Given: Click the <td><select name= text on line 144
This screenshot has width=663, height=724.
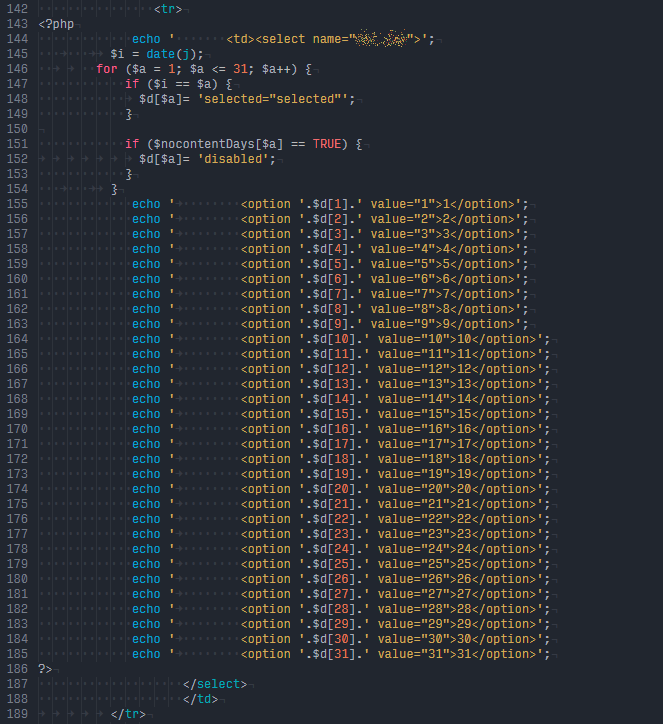Looking at the screenshot, I should point(287,39).
